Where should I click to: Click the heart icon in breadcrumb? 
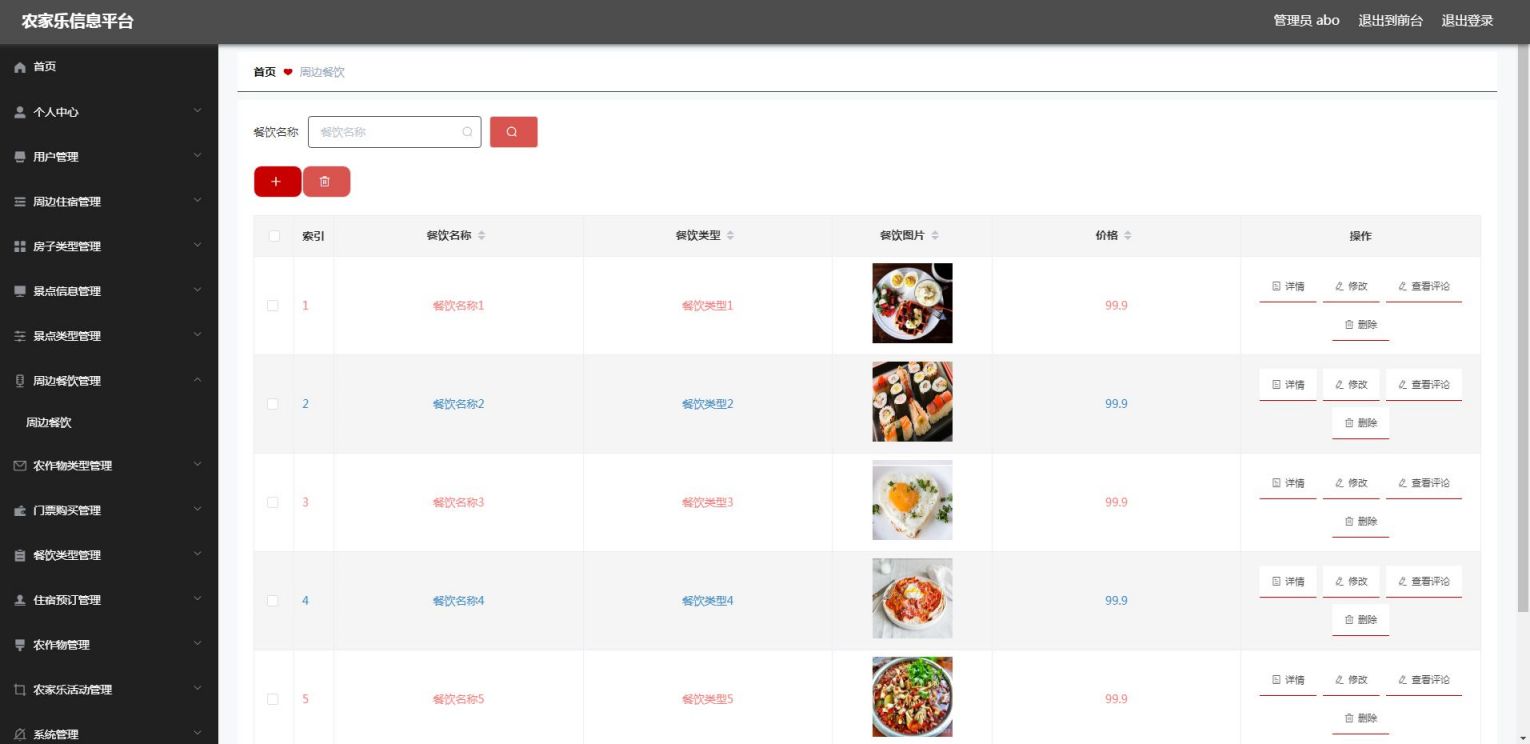288,72
